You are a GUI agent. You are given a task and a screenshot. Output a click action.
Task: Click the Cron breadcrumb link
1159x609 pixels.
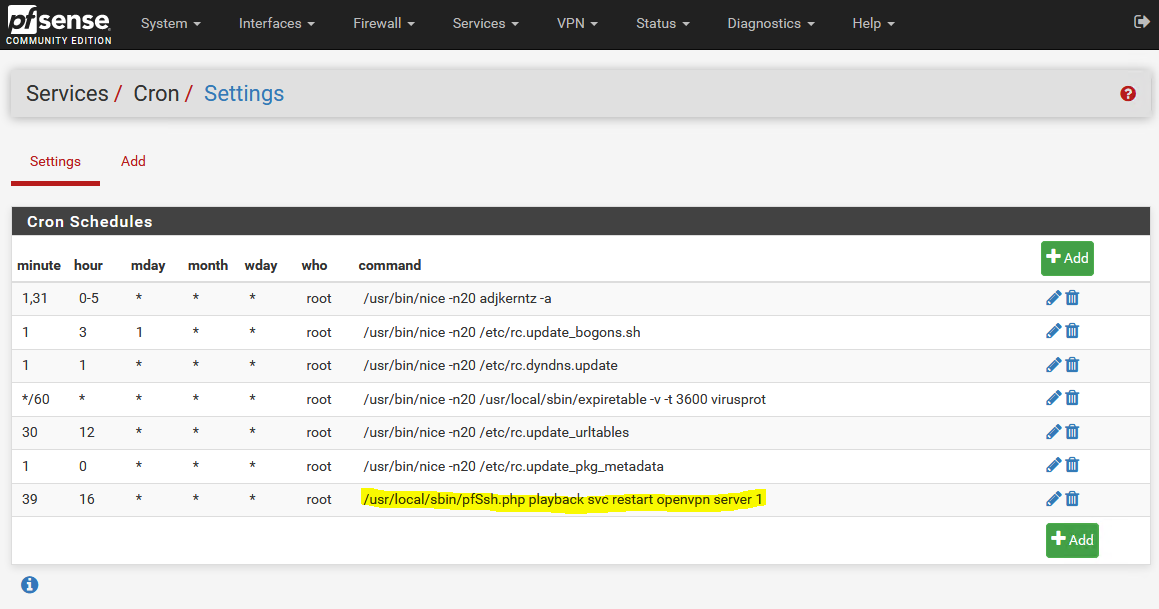coord(156,94)
